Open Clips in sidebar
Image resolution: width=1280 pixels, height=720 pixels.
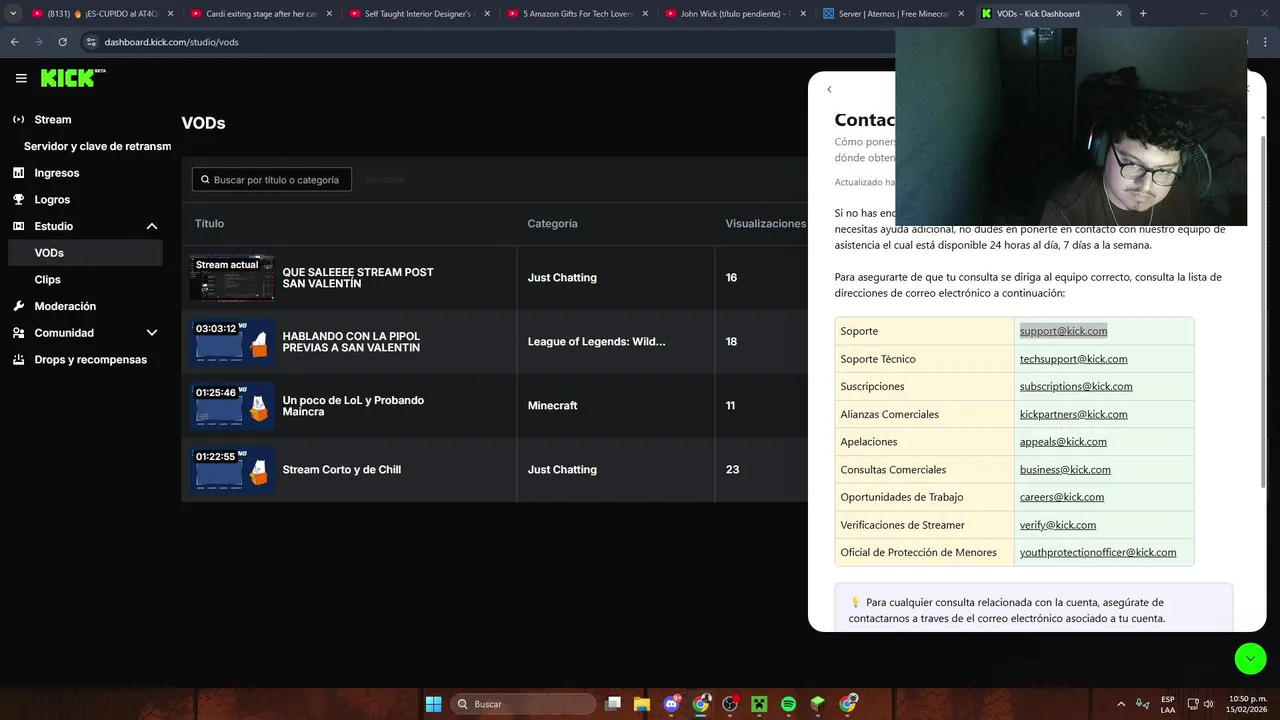tap(47, 280)
